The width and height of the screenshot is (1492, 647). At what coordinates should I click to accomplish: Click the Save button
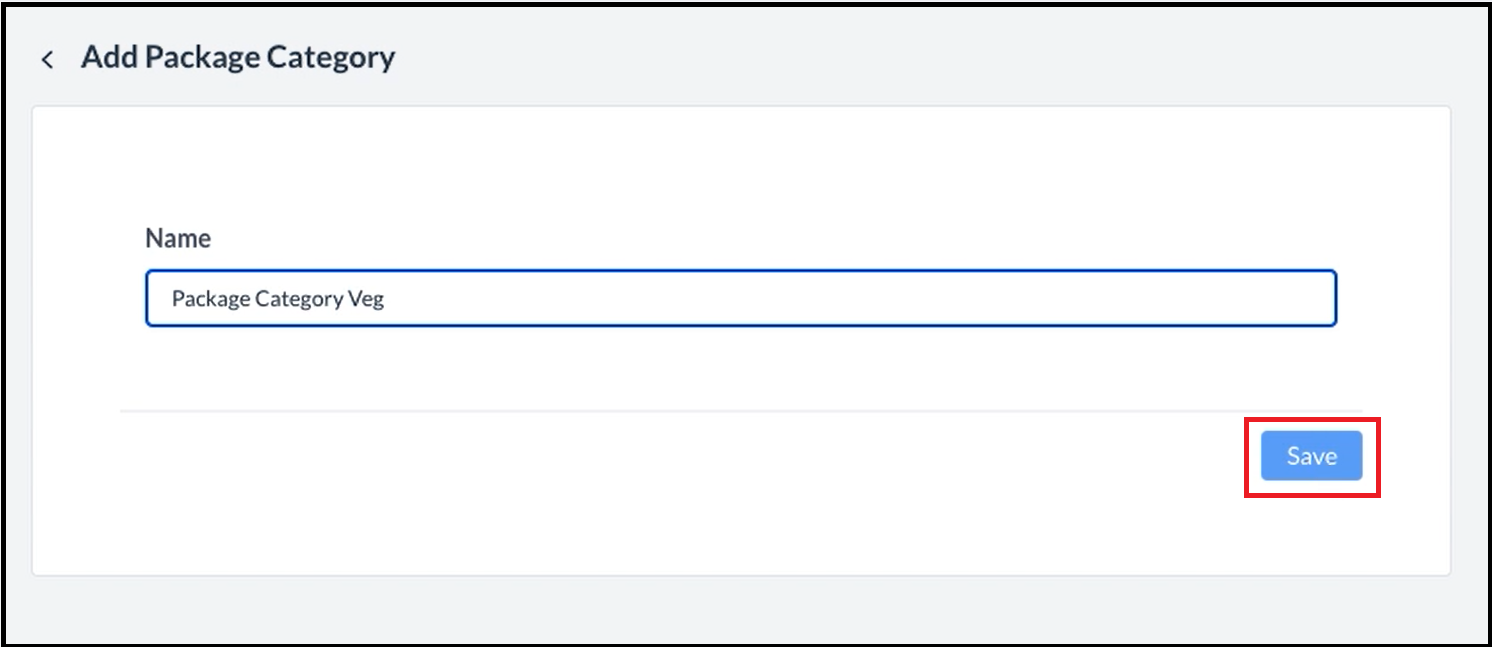click(x=1311, y=456)
